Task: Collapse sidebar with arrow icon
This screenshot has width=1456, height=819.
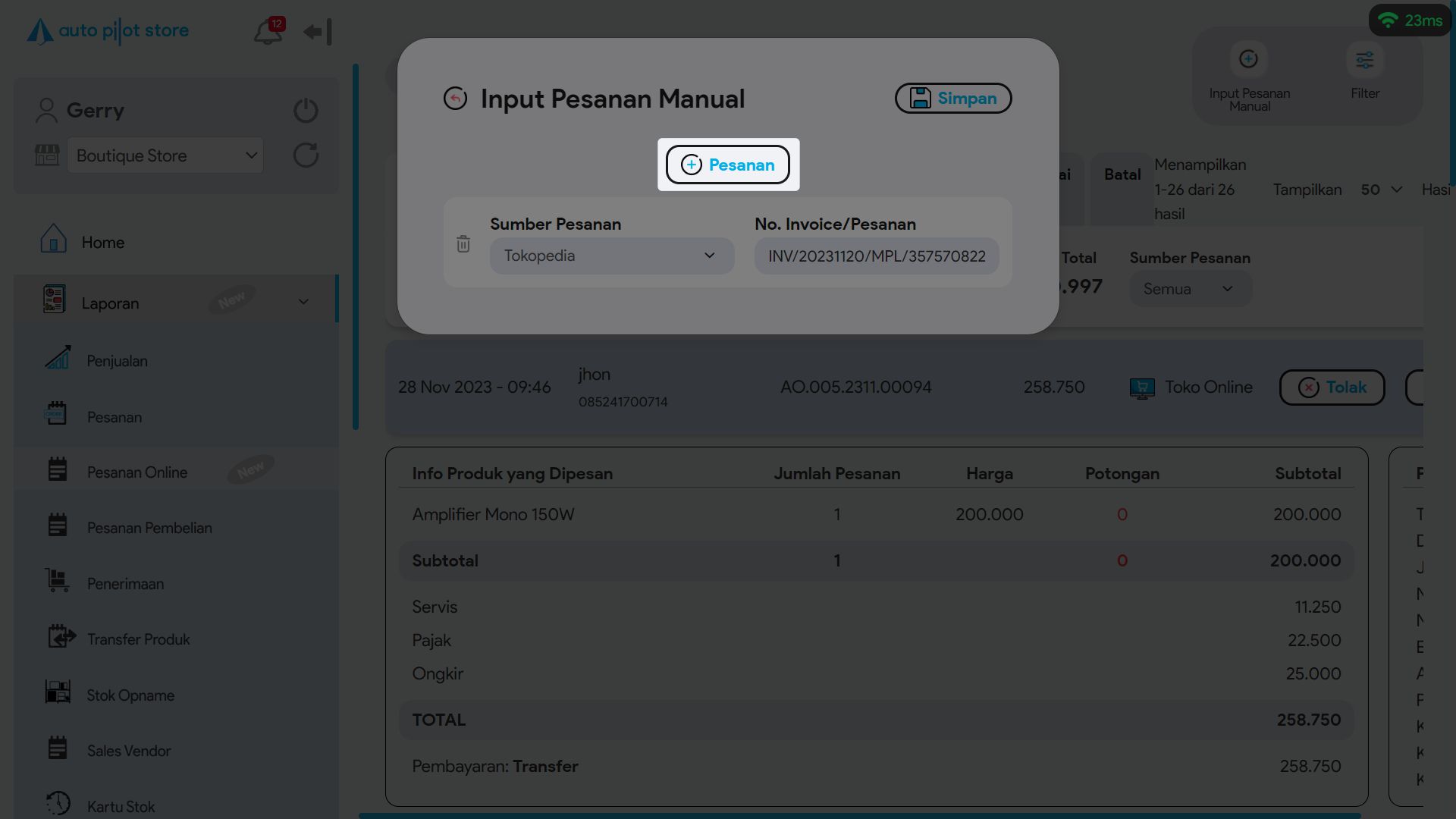Action: tap(318, 32)
